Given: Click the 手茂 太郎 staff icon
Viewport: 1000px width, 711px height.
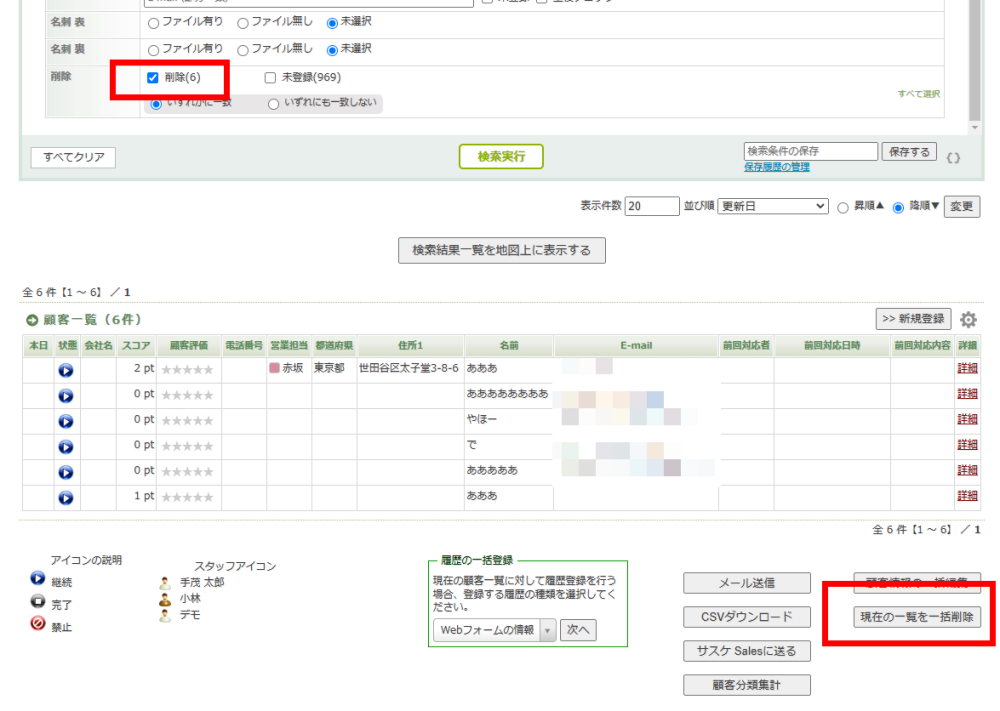Looking at the screenshot, I should (x=166, y=582).
